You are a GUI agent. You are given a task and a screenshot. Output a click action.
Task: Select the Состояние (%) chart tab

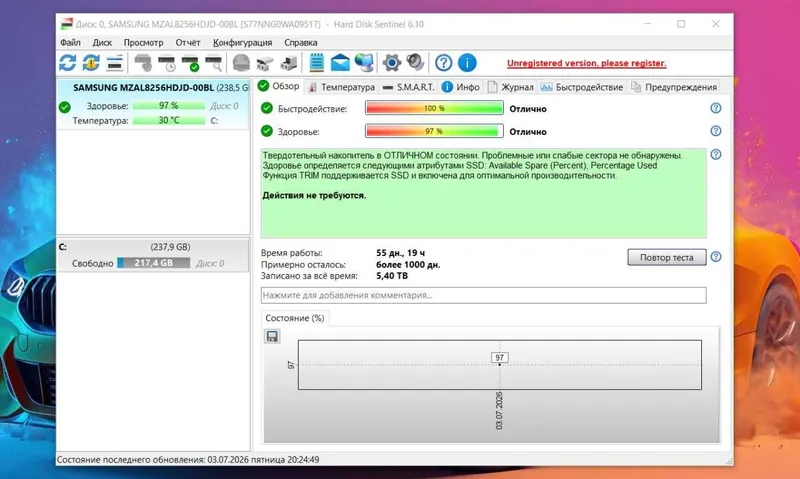point(295,318)
